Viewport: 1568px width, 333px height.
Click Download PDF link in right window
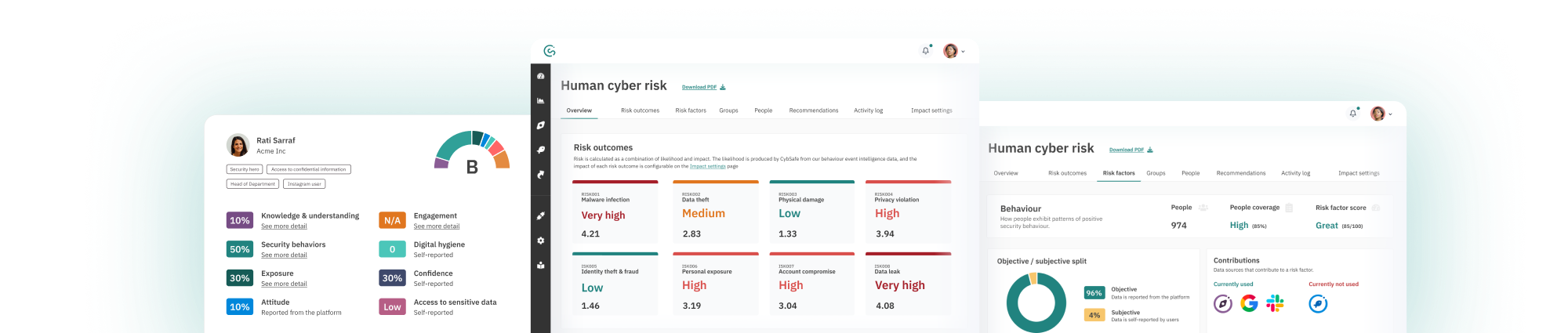pyautogui.click(x=1127, y=150)
